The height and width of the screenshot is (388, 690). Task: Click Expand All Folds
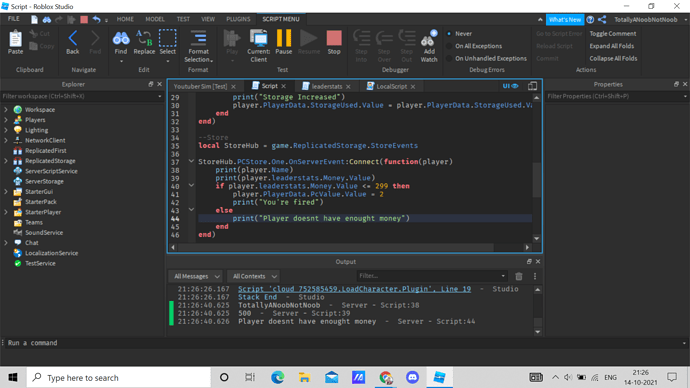click(612, 46)
